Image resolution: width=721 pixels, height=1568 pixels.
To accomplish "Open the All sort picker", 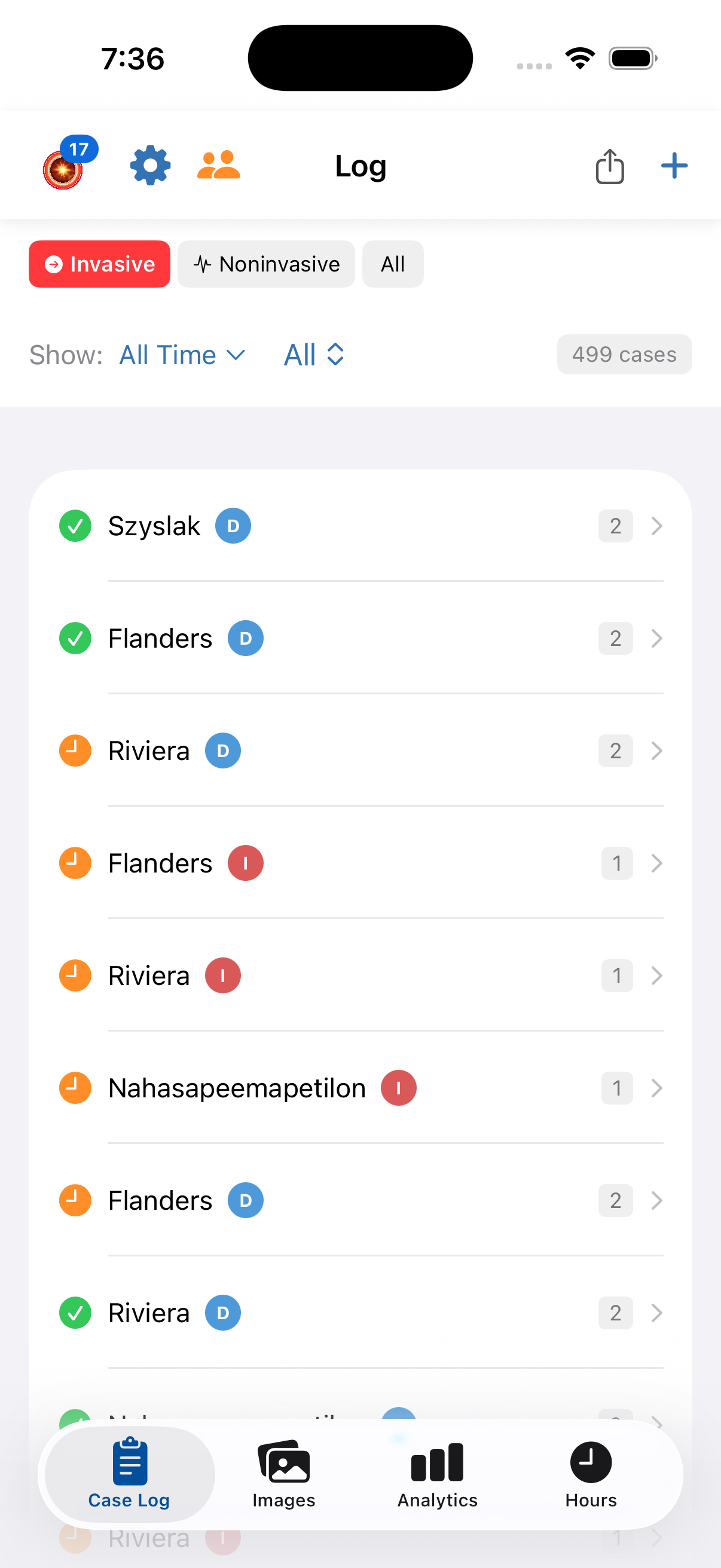I will [x=314, y=355].
